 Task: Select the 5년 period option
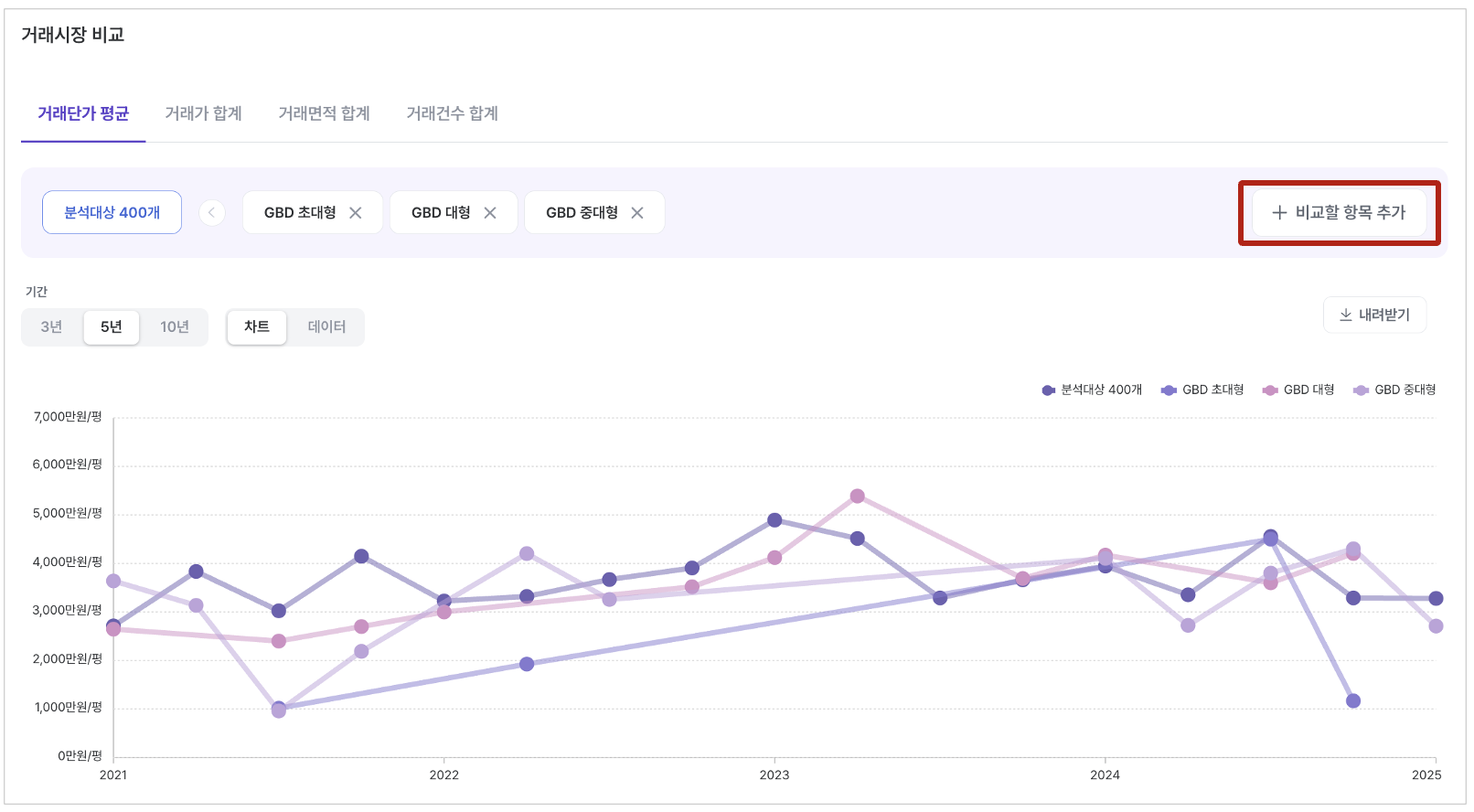[x=112, y=327]
